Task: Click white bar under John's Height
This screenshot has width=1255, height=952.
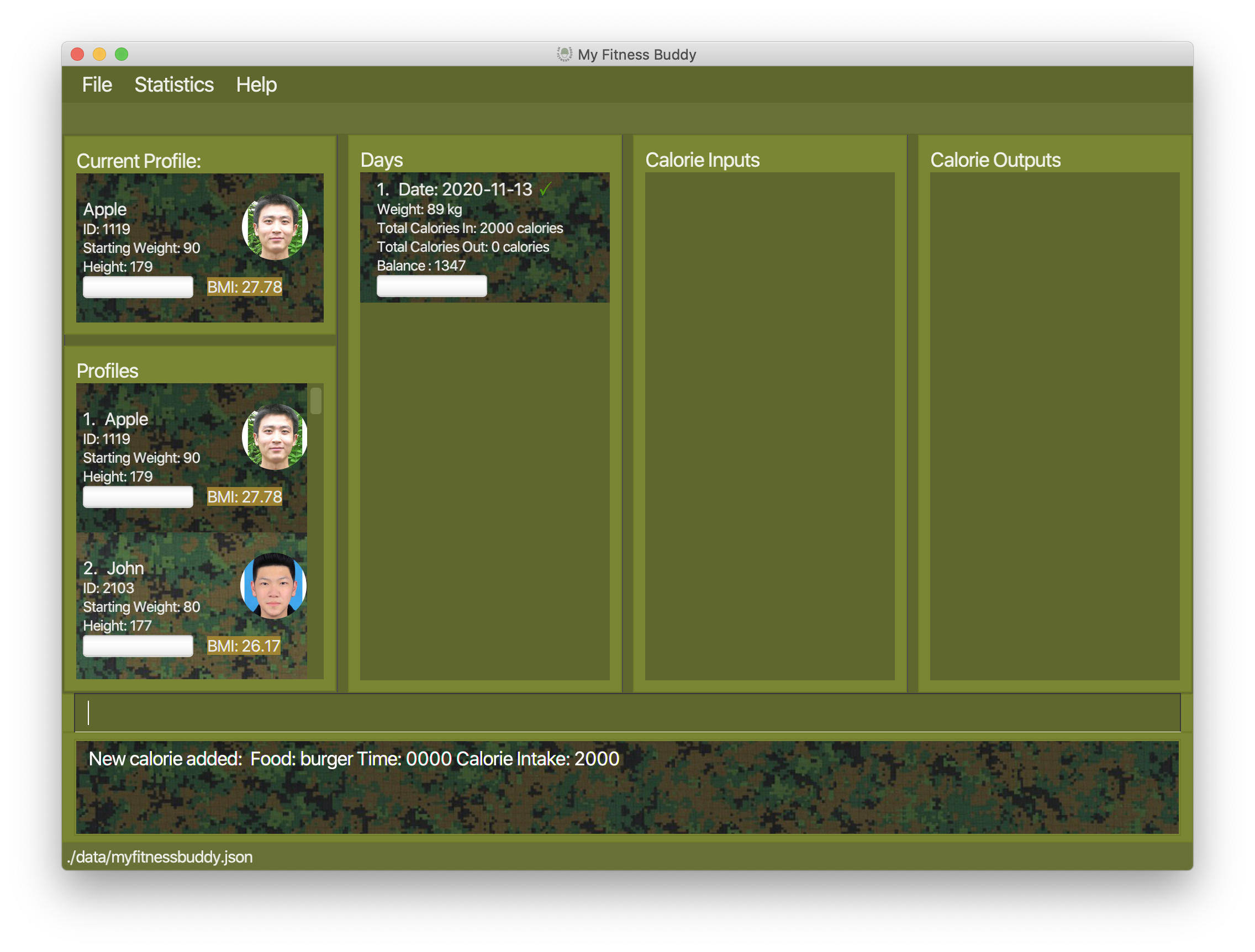Action: click(x=138, y=646)
